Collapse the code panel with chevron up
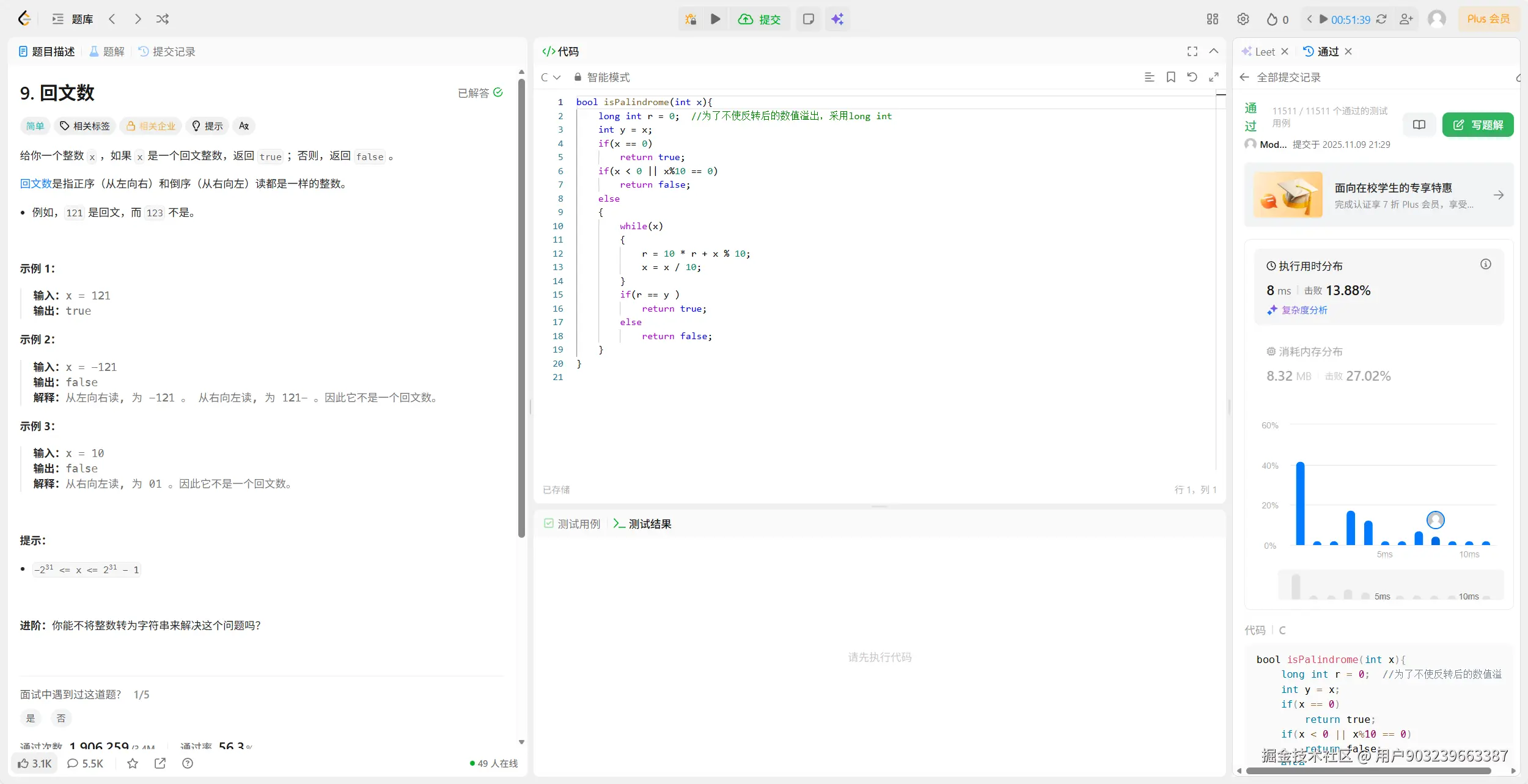The width and height of the screenshot is (1528, 784). (1214, 51)
